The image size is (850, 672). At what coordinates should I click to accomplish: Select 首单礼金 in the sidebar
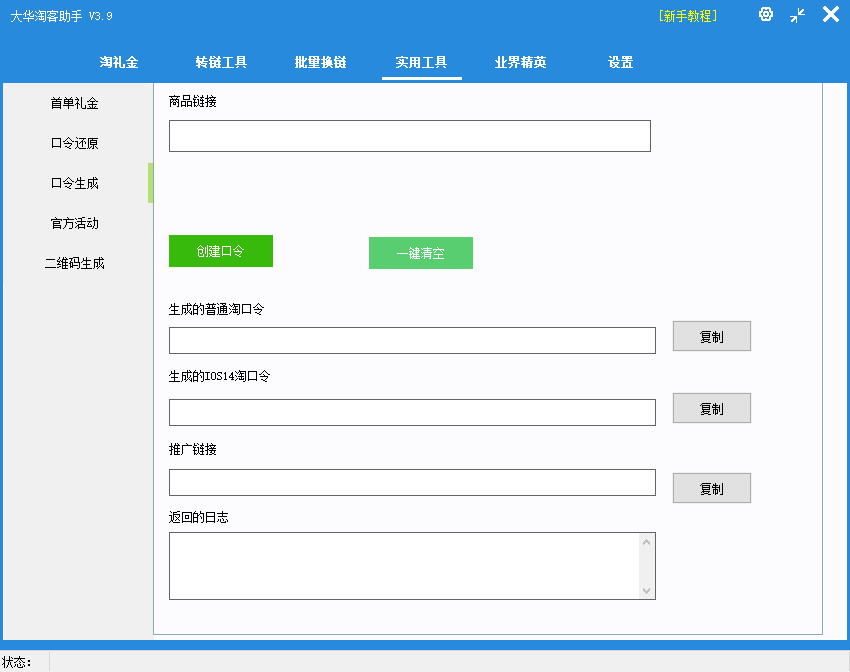(74, 103)
